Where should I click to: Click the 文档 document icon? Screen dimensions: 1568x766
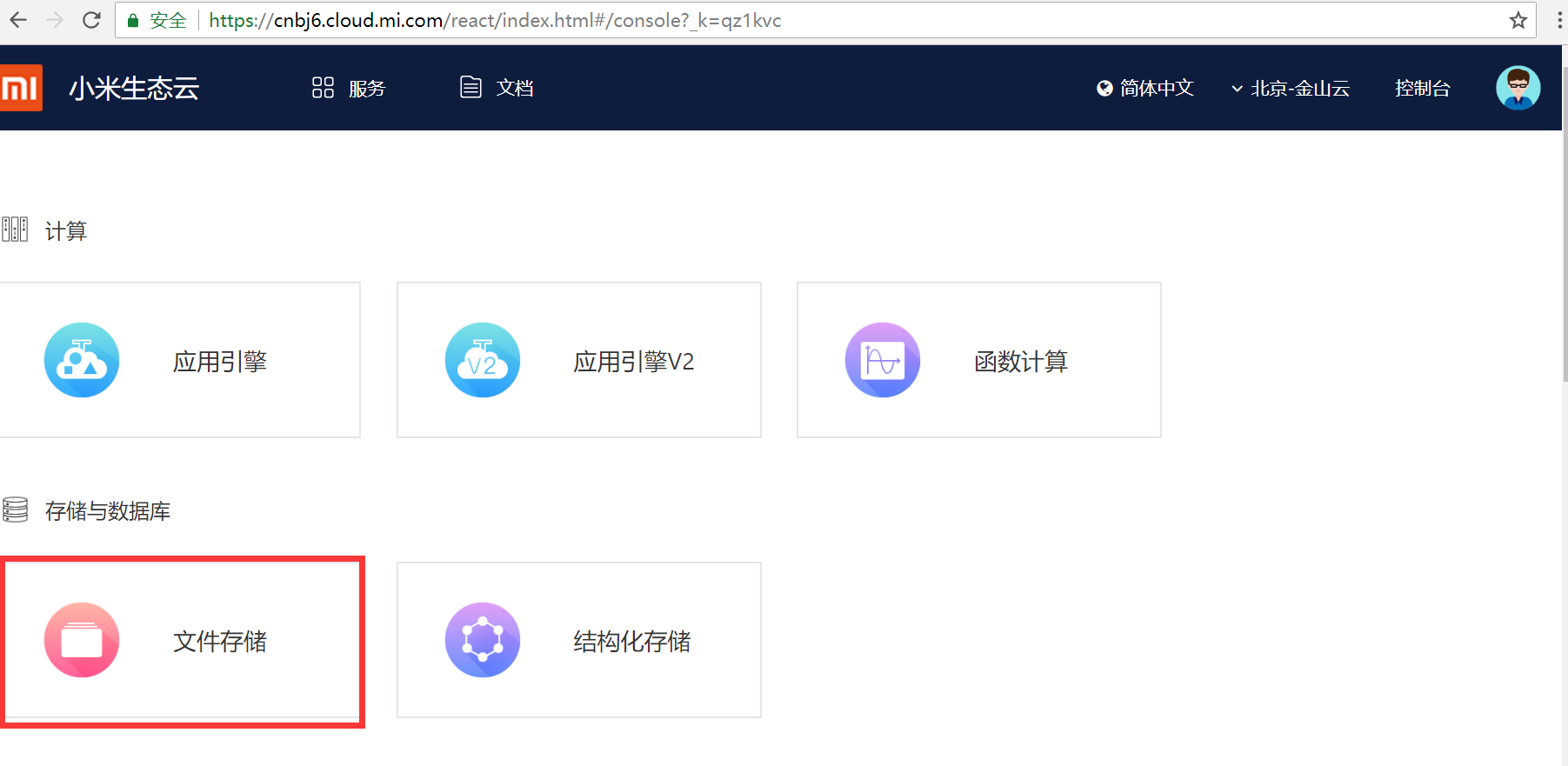coord(470,88)
